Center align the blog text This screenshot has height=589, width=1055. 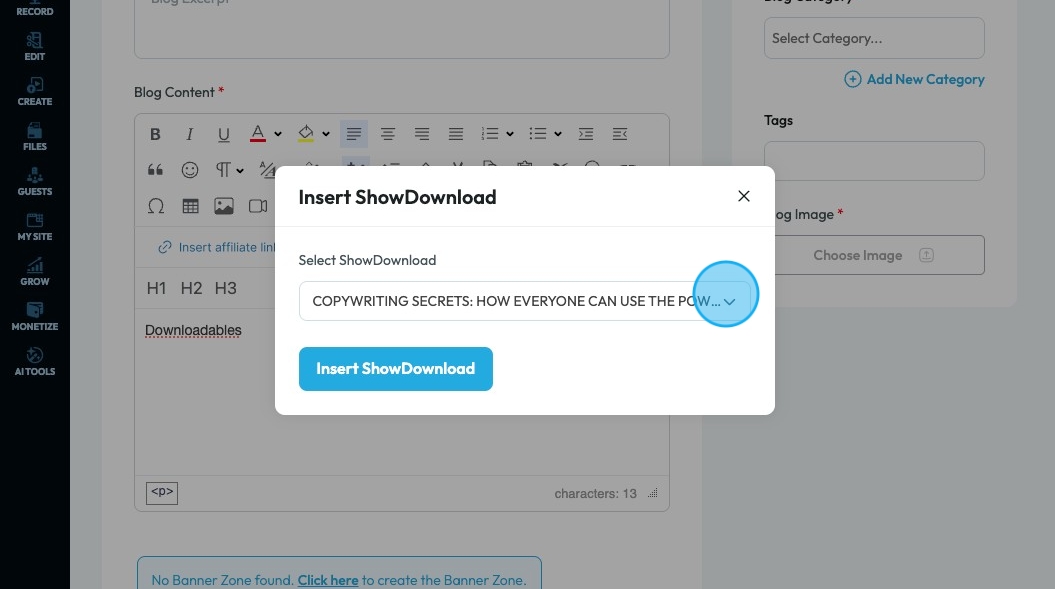388,134
